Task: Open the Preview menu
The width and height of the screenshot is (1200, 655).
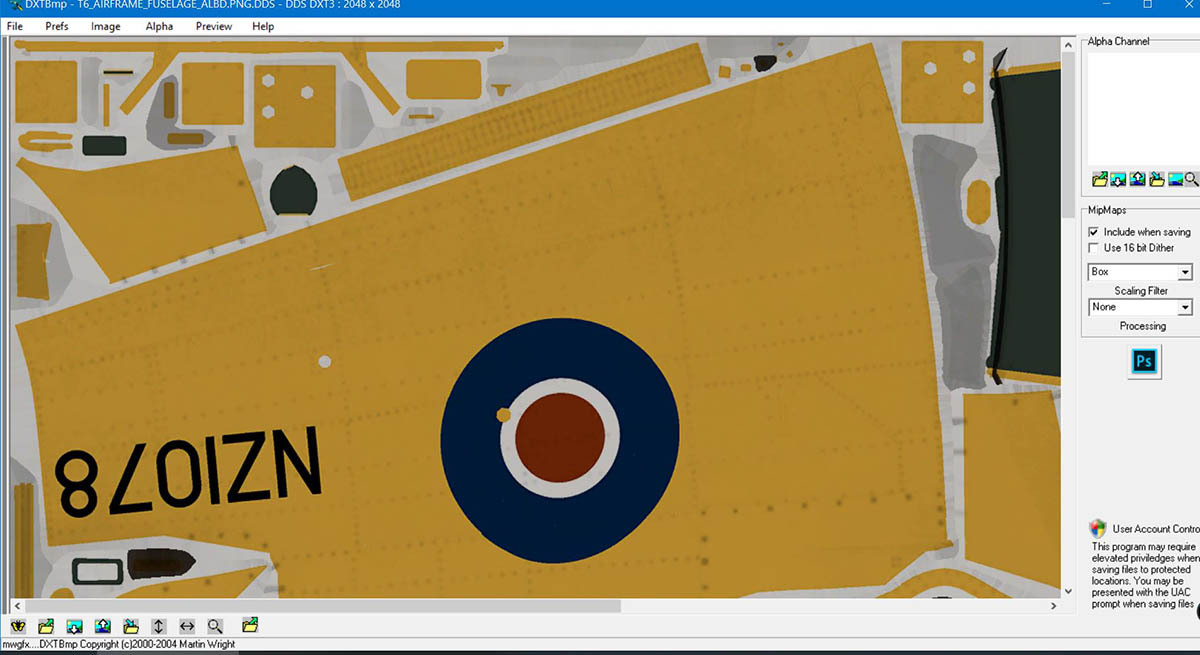Action: [x=214, y=27]
